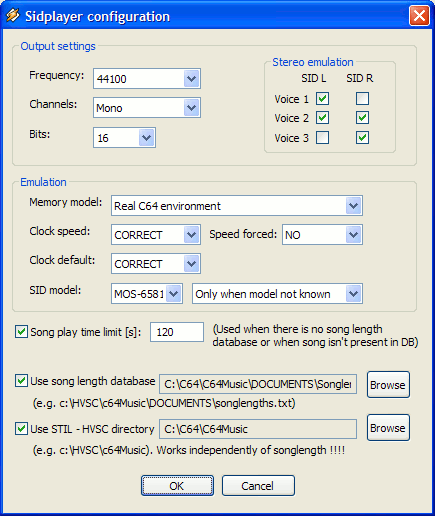Click the 'Works independently of songlength' hint
This screenshot has width=435, height=516.
(251, 450)
